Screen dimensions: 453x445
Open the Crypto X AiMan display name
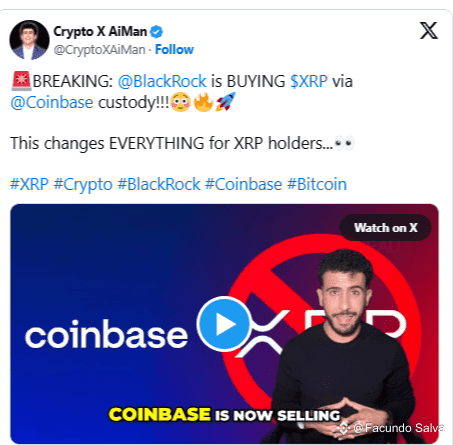tap(100, 32)
